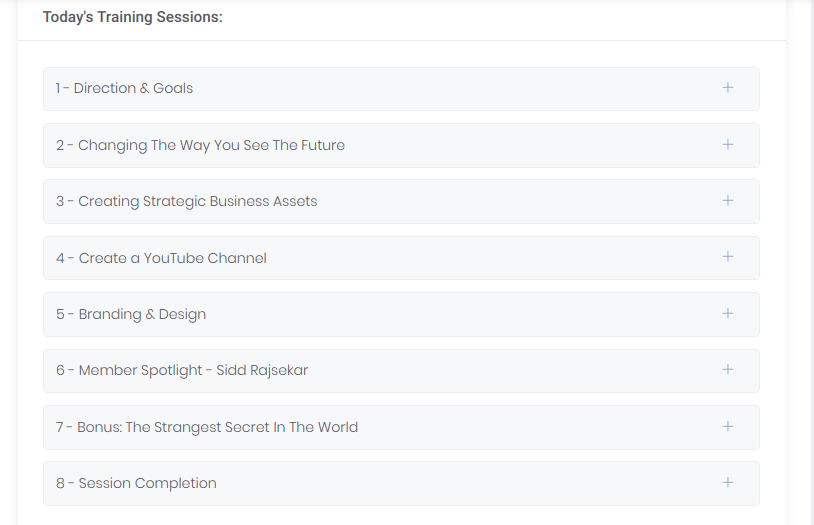
Task: Click plus icon beside Changing The Way You See
Action: click(728, 144)
